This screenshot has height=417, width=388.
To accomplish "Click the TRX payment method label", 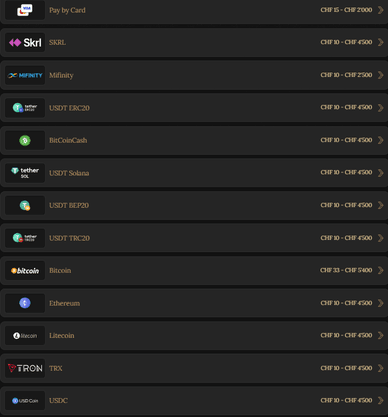I will [56, 368].
